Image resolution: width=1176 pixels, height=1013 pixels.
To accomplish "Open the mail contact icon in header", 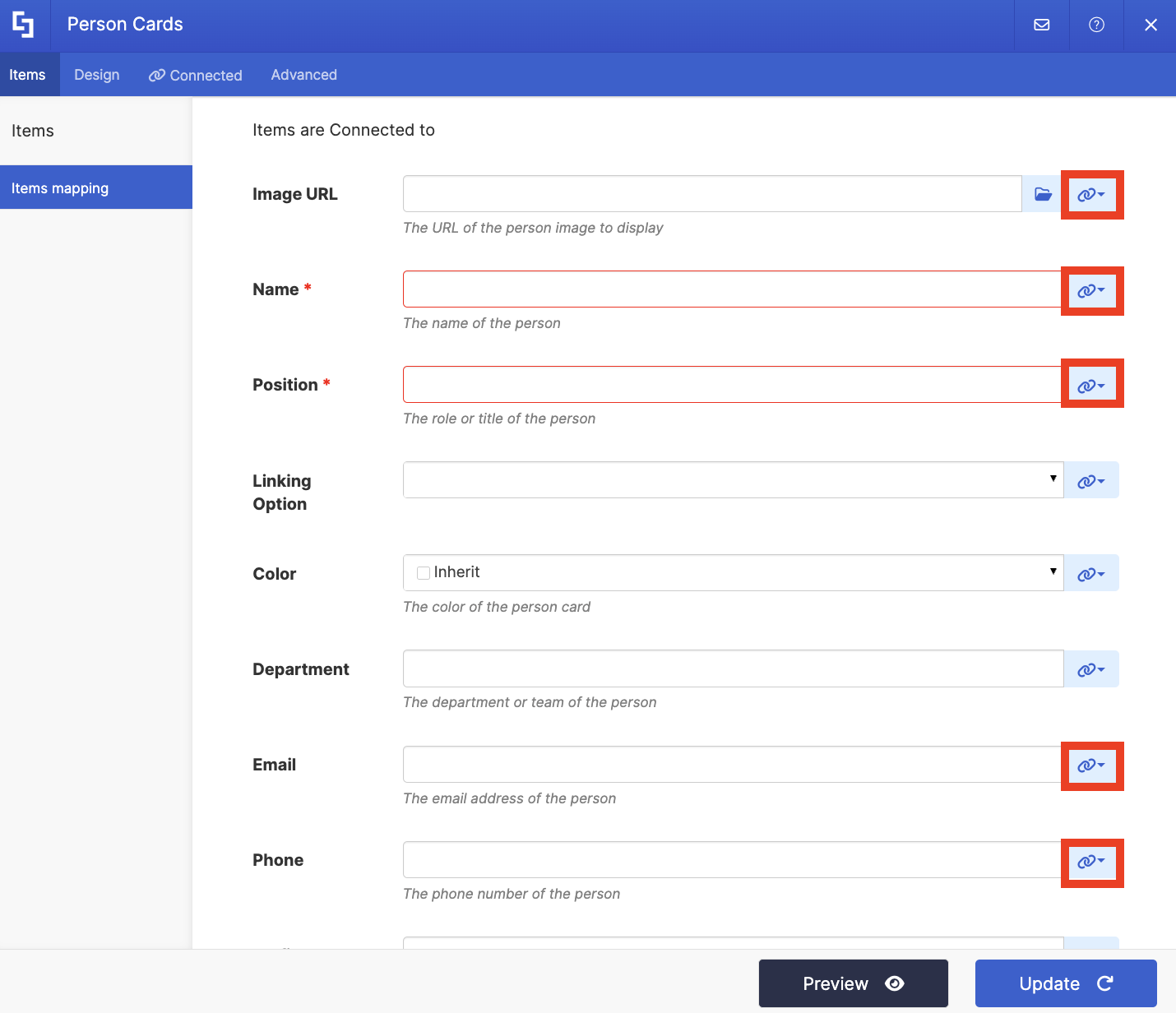I will tap(1042, 25).
